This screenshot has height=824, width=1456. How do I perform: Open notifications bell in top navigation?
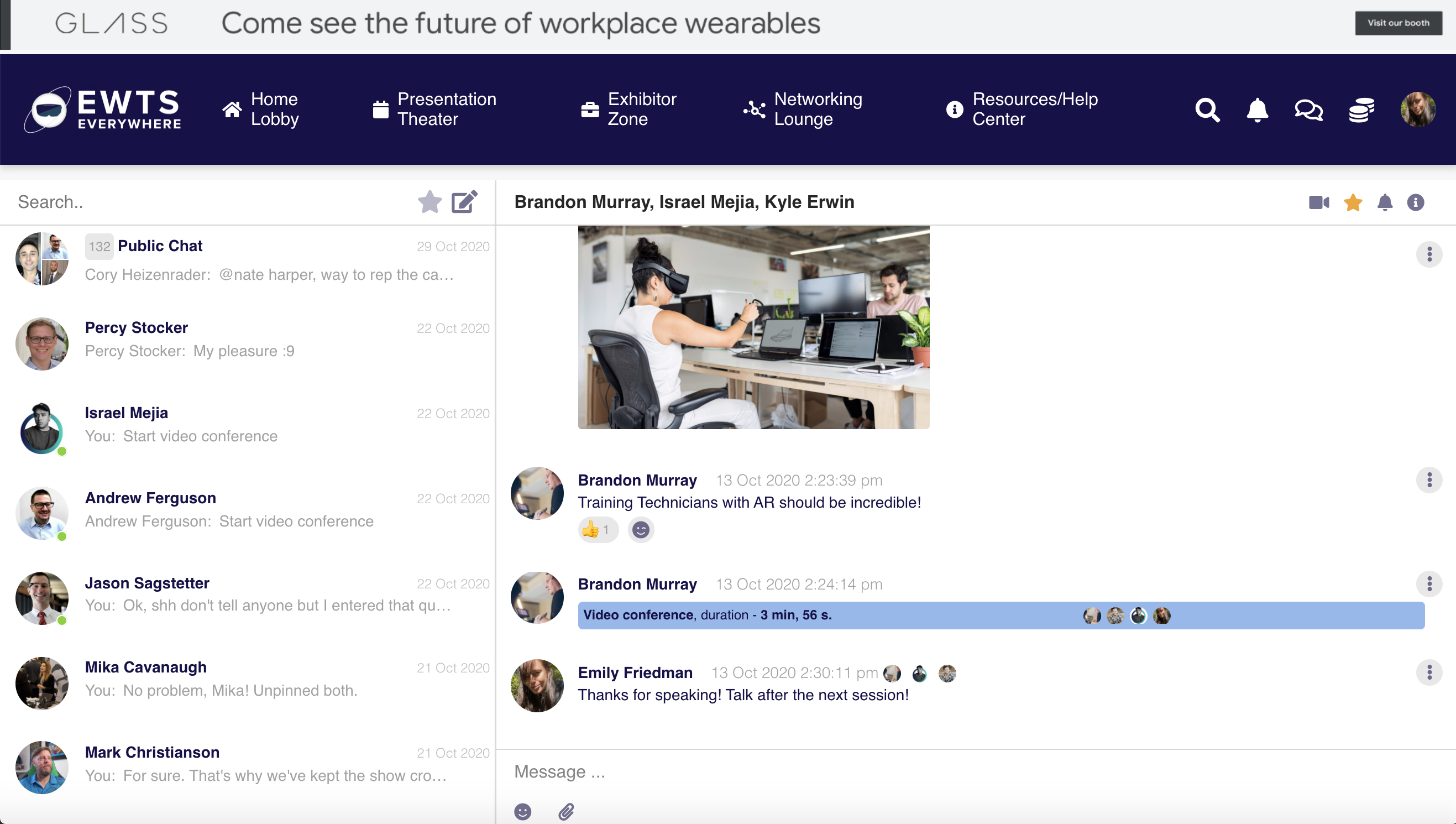(1257, 110)
